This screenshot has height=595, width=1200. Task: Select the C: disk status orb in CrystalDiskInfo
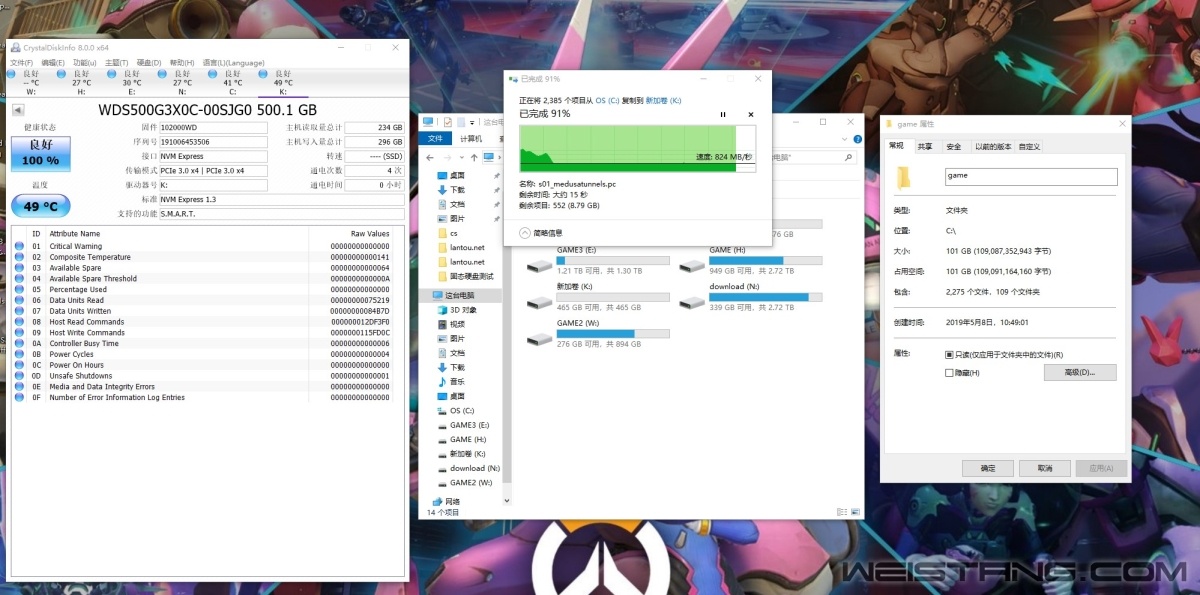(x=212, y=73)
